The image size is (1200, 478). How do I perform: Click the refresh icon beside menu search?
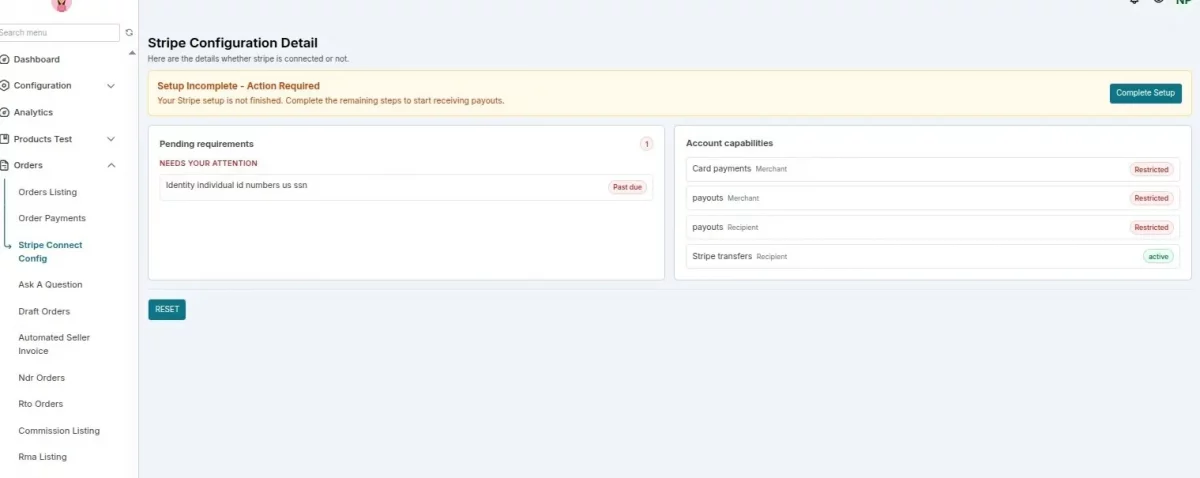tap(129, 33)
